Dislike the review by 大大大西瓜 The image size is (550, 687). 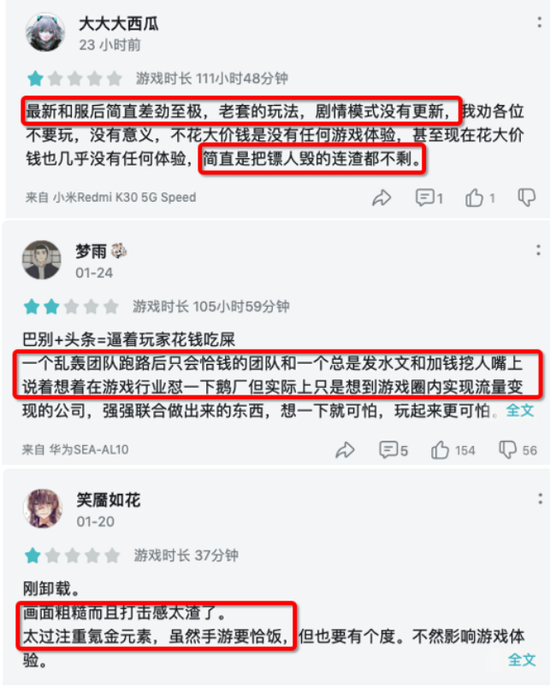tap(526, 198)
